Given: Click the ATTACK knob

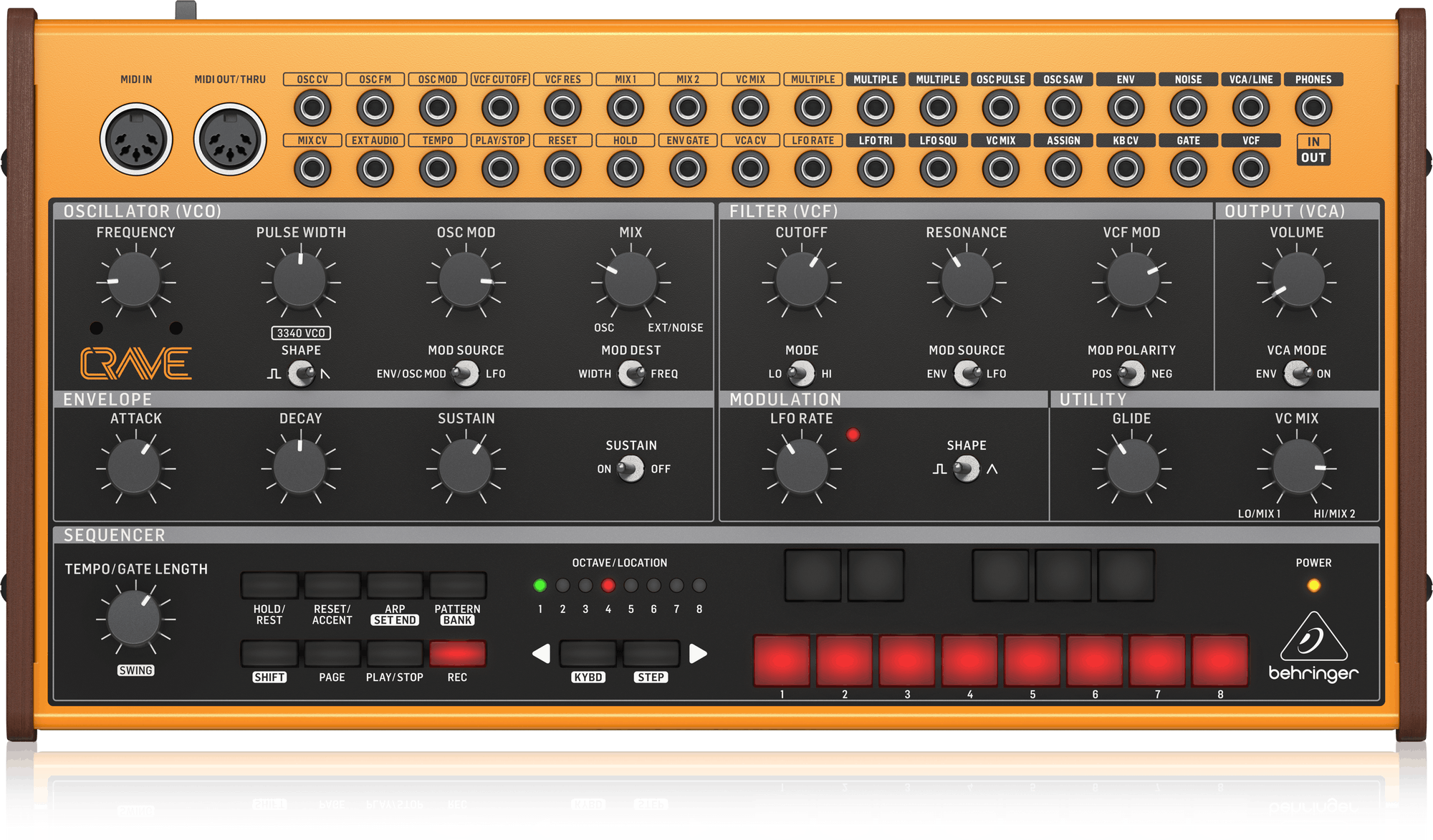Looking at the screenshot, I should pyautogui.click(x=135, y=467).
